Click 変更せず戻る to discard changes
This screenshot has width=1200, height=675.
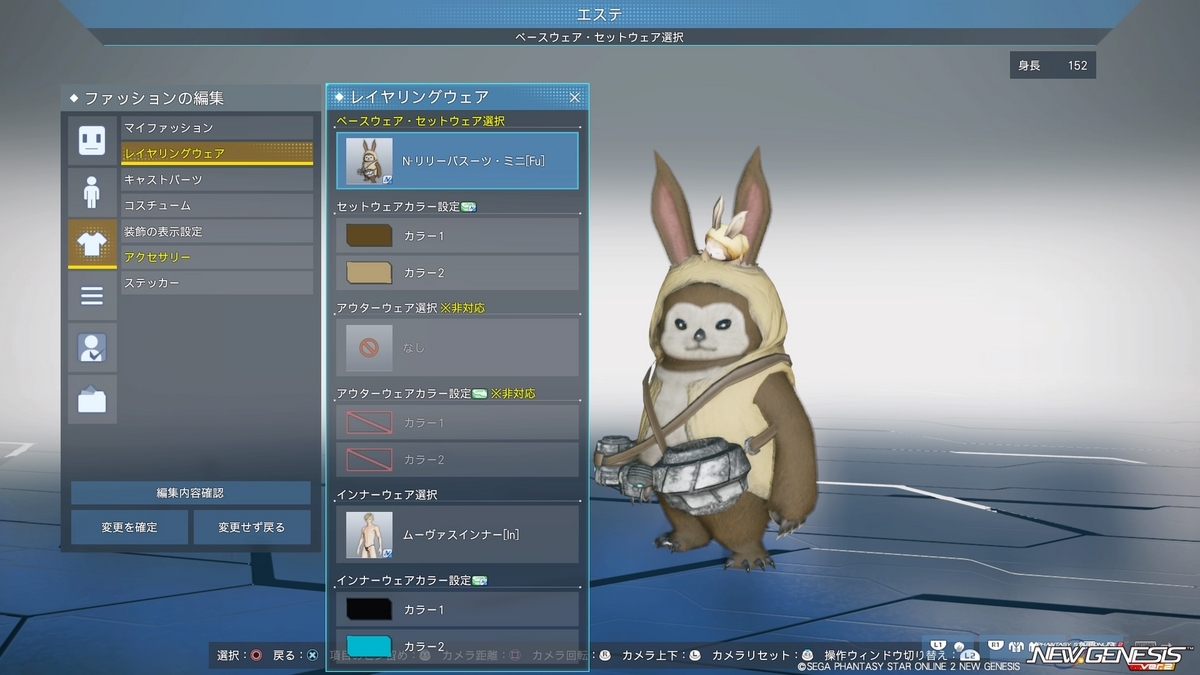tap(252, 527)
